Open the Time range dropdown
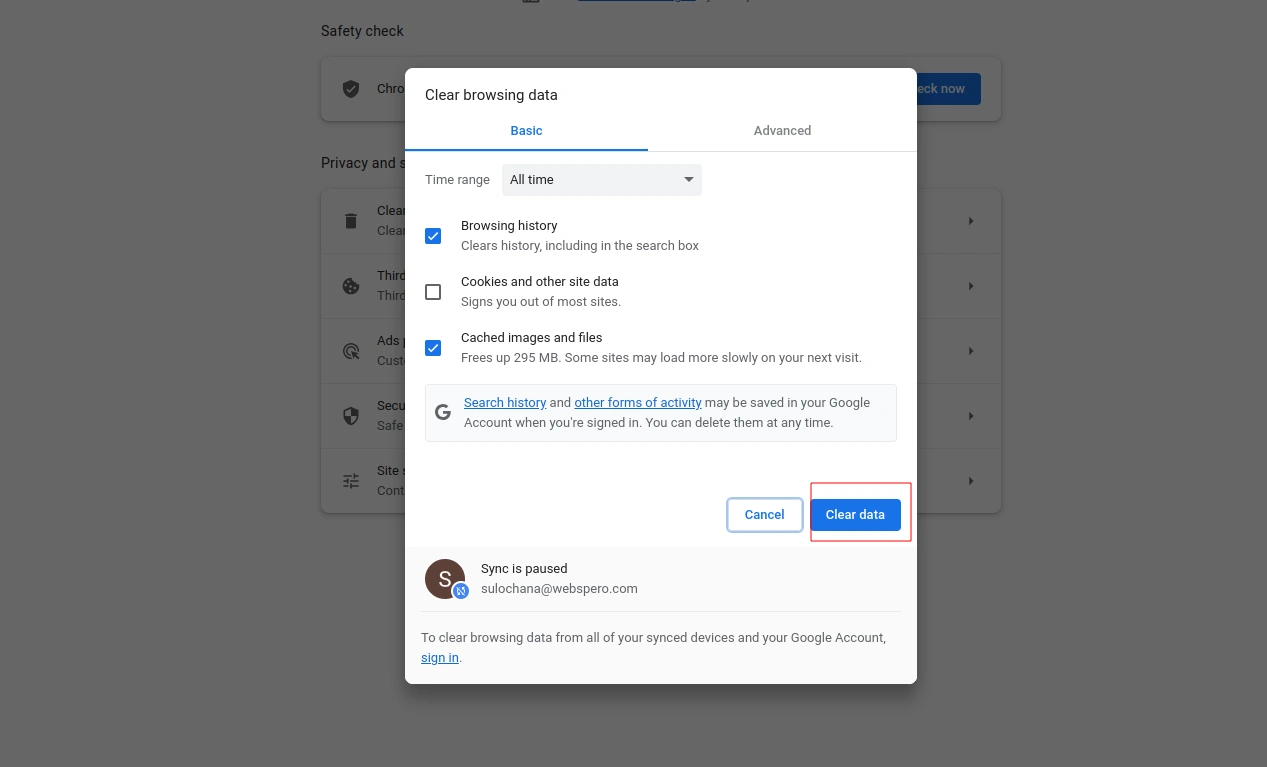The width and height of the screenshot is (1267, 767). (x=601, y=180)
